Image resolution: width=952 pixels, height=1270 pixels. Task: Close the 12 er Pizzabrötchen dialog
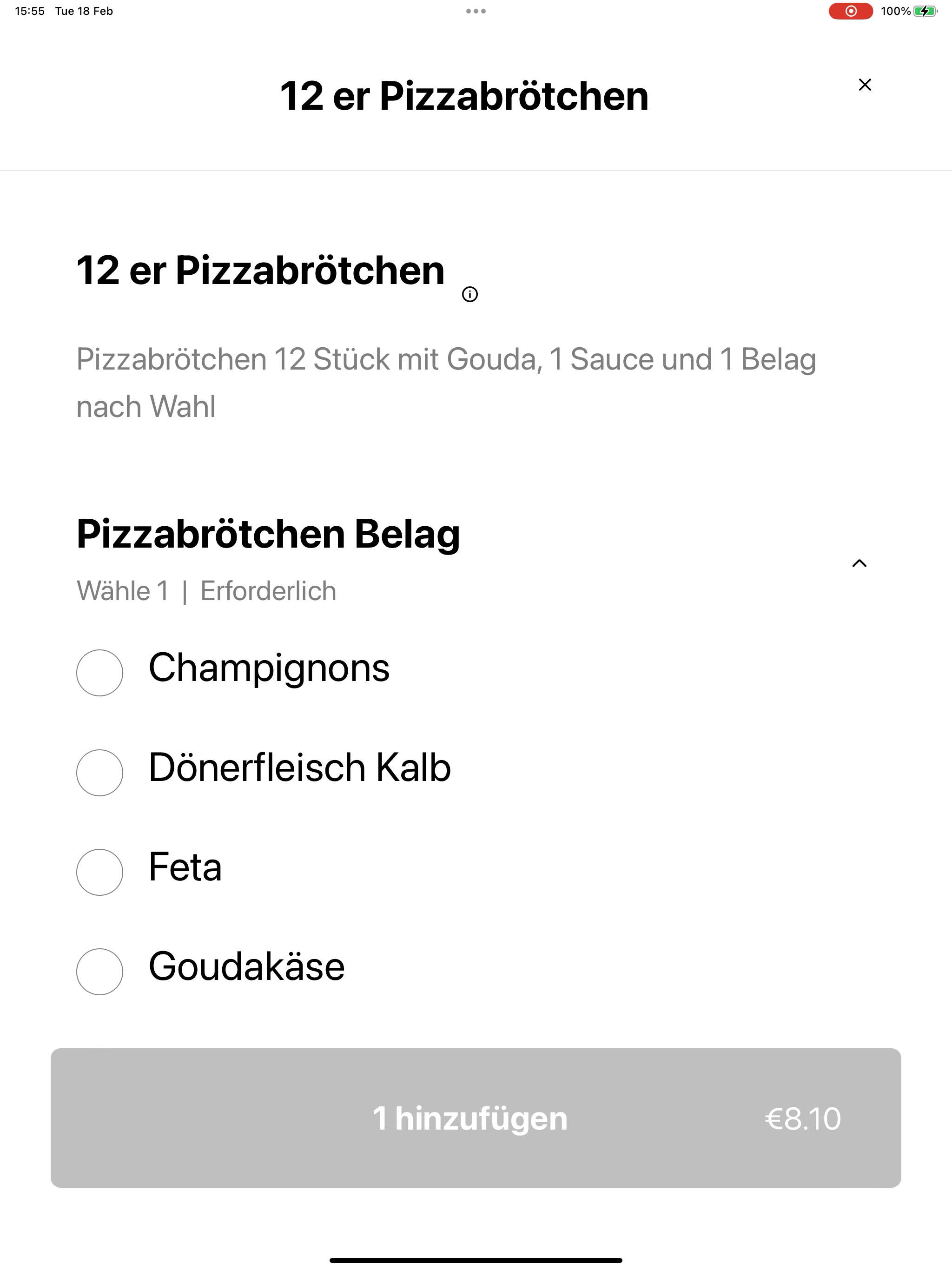(865, 85)
